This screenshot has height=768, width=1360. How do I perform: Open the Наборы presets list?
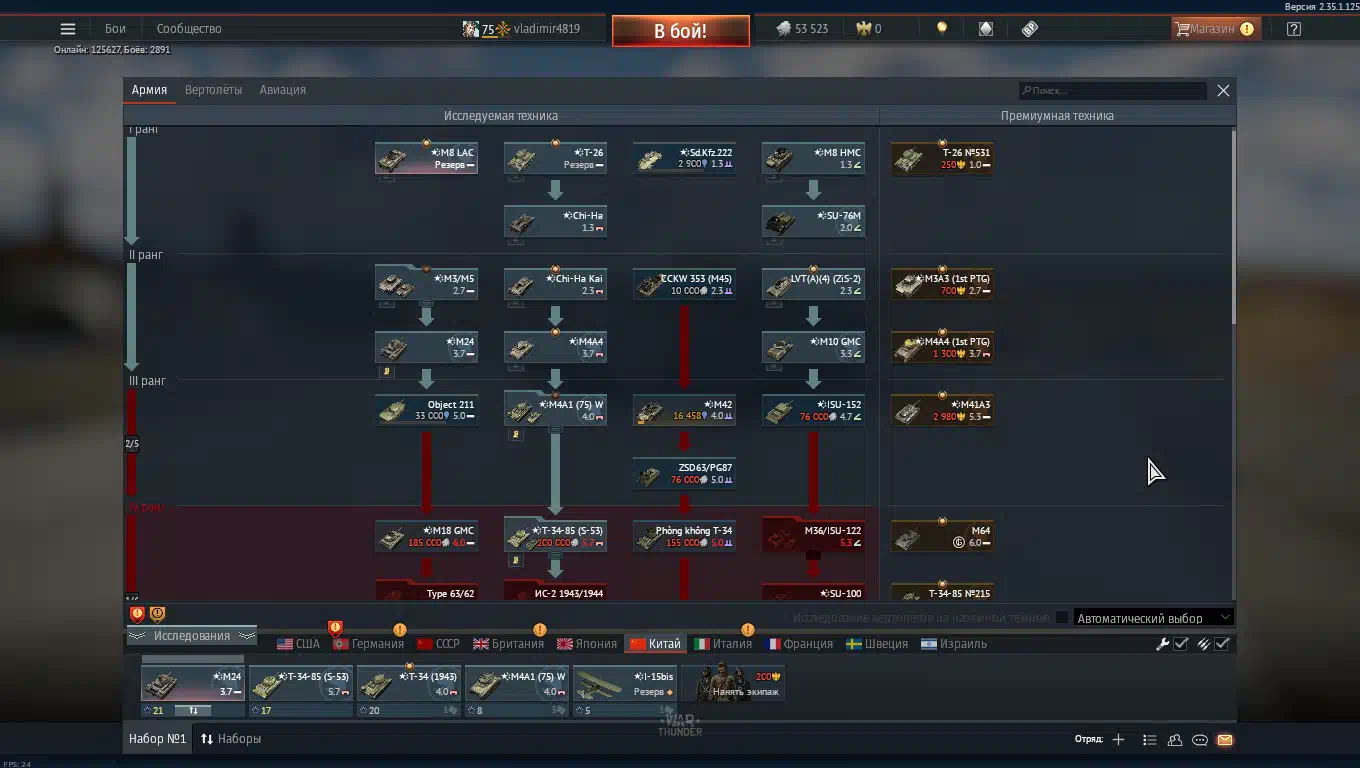coord(231,739)
